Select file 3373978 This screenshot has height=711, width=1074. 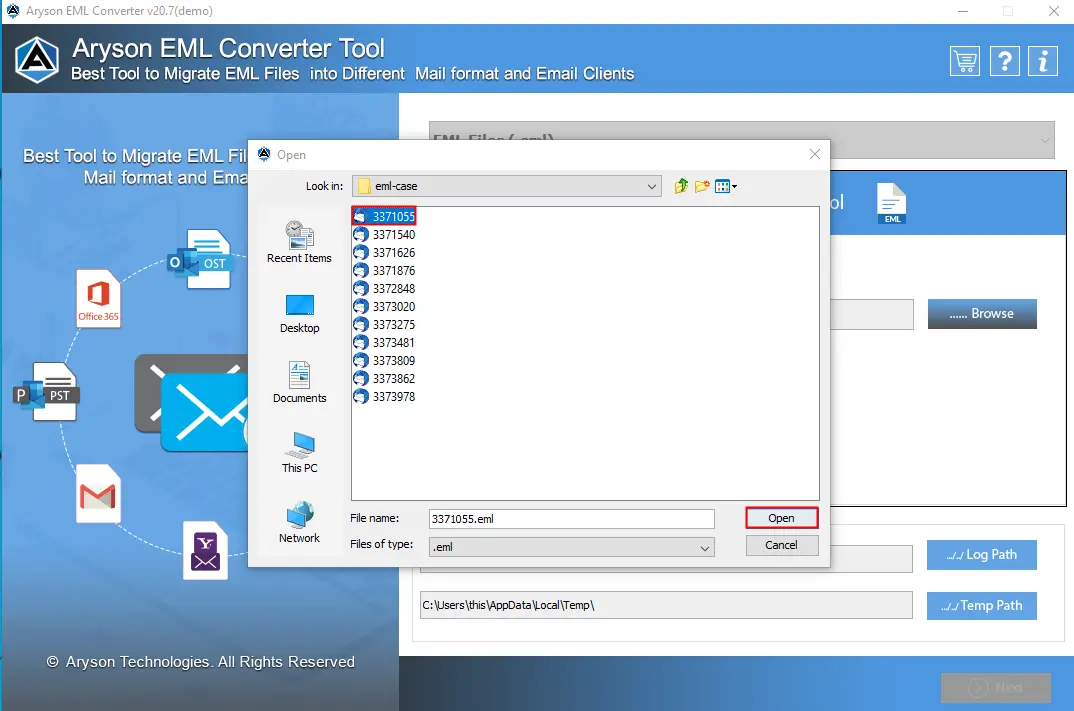click(x=384, y=397)
